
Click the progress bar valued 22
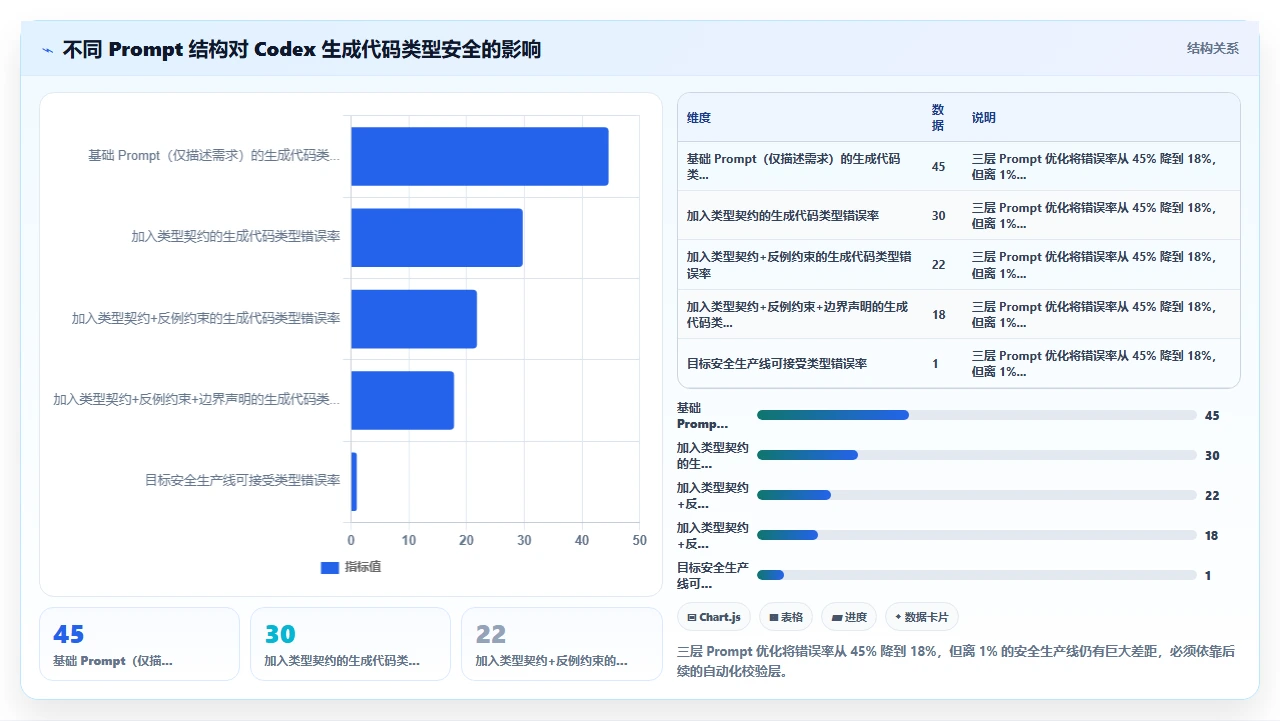point(976,495)
